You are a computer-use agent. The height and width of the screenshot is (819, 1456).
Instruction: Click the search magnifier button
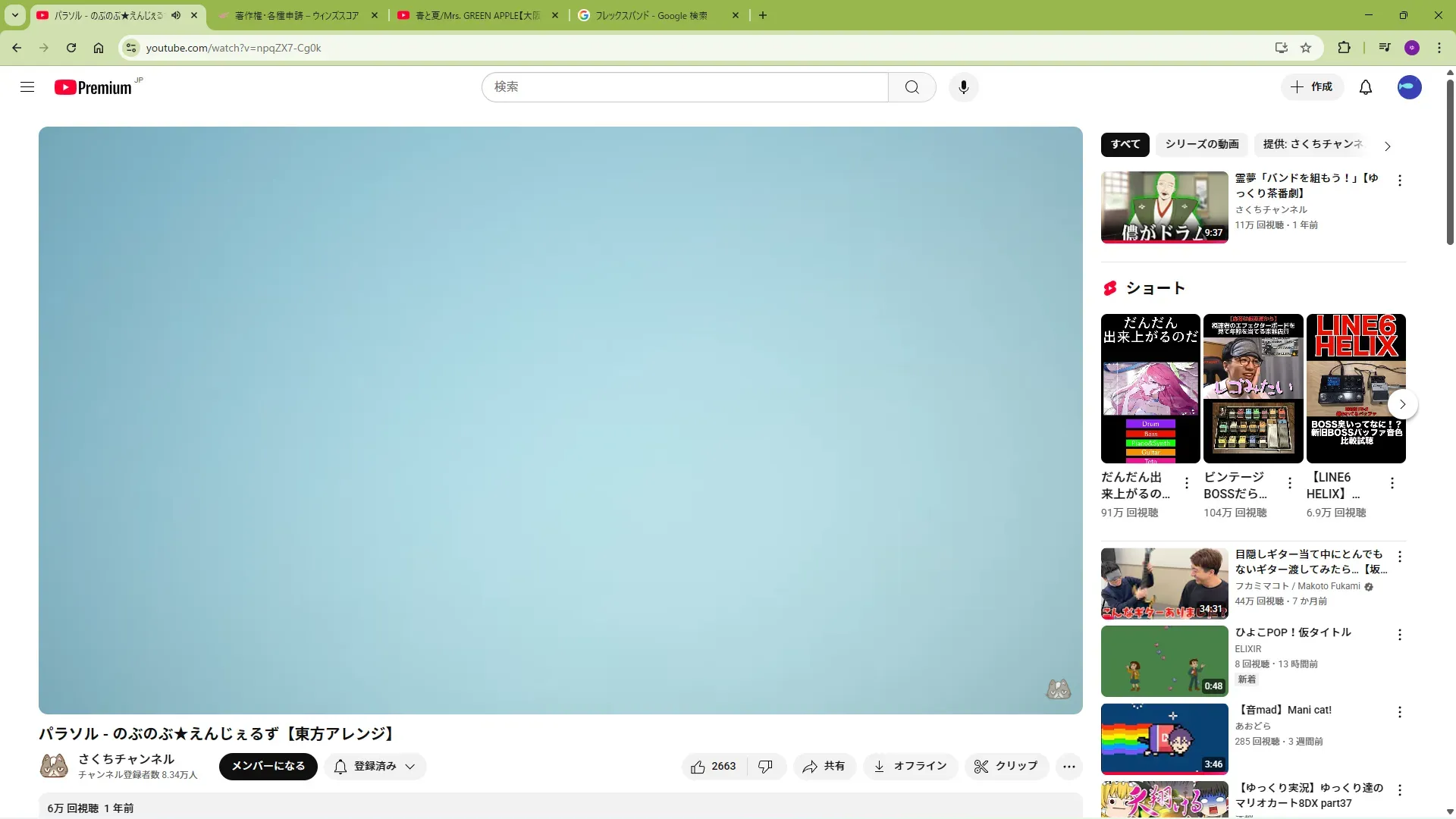912,87
